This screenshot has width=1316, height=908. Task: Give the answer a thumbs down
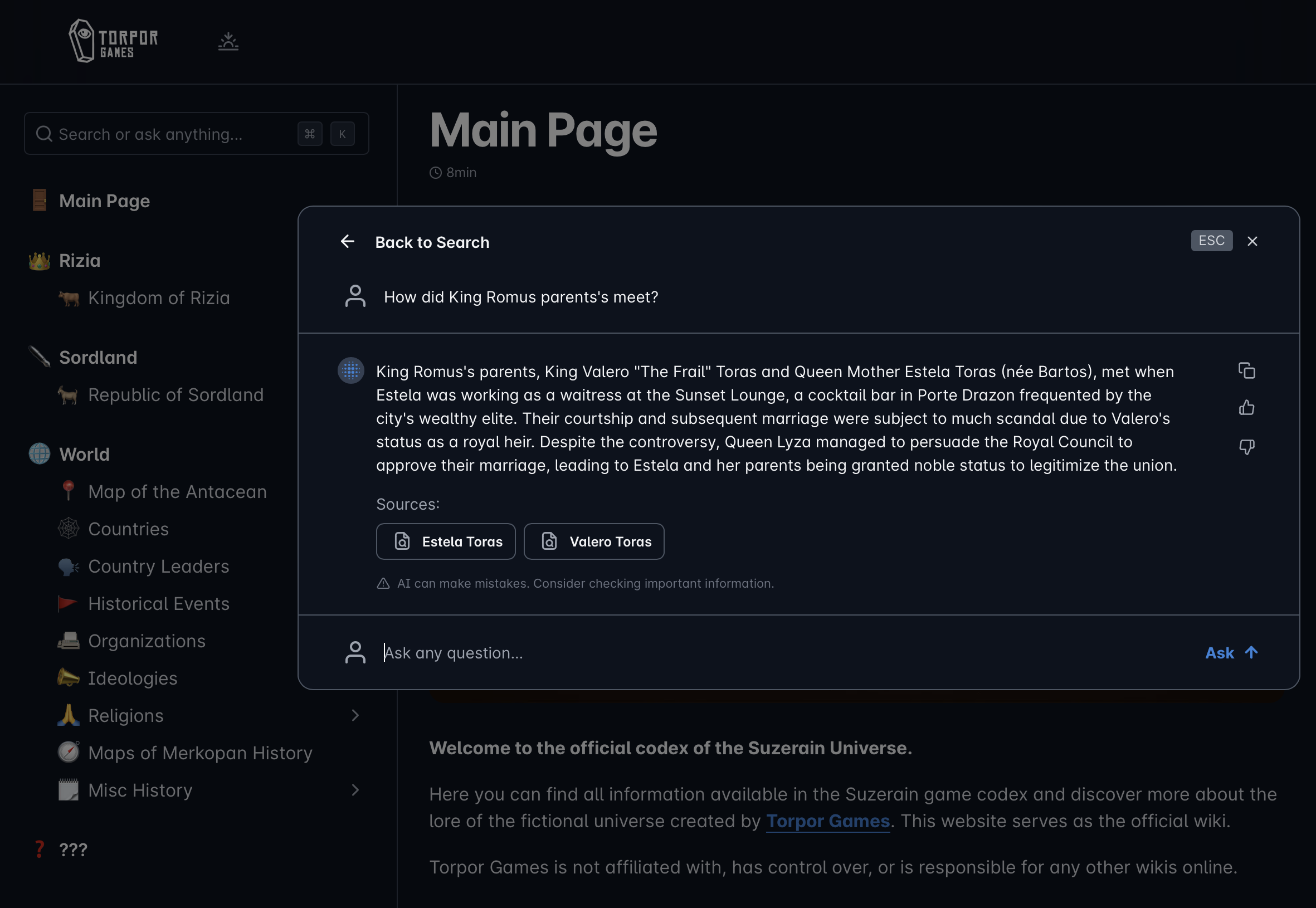(1246, 447)
